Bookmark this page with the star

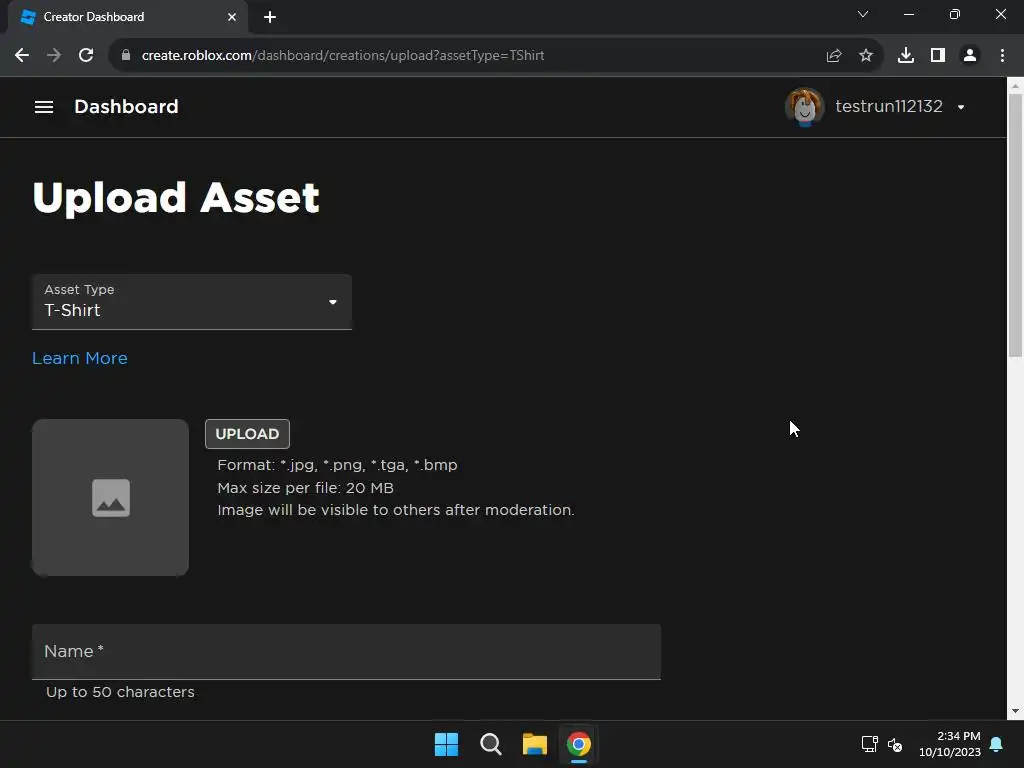866,56
